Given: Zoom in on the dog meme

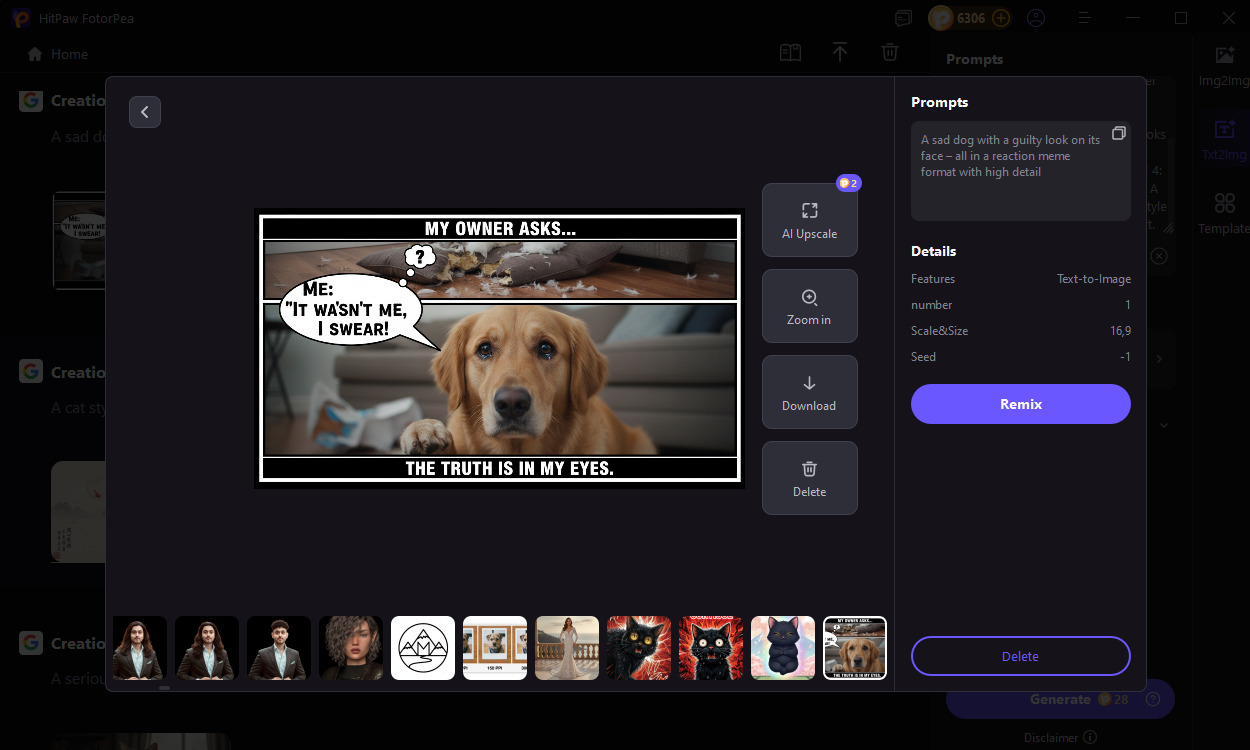Looking at the screenshot, I should [809, 306].
